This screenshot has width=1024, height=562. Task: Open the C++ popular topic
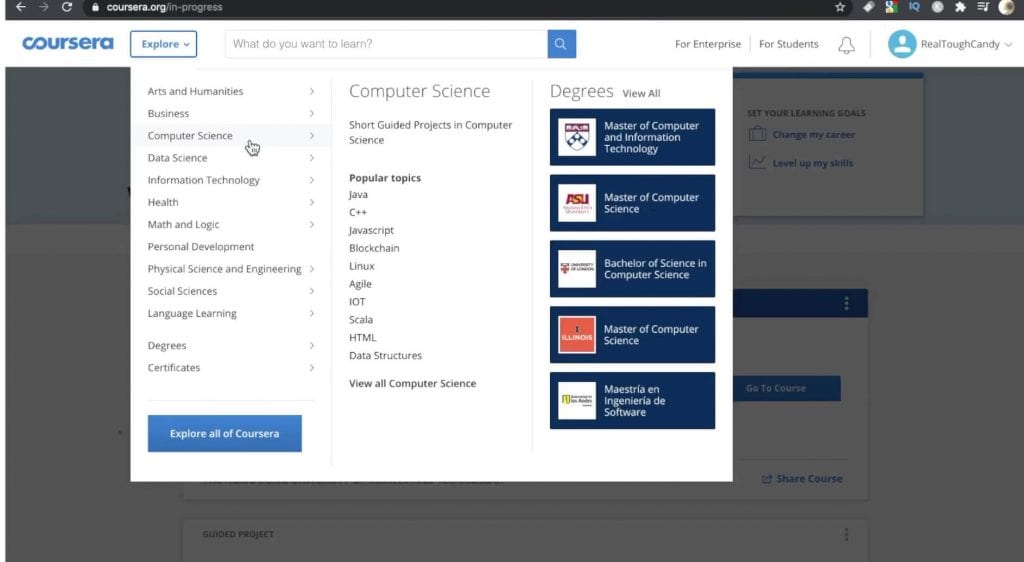pos(358,212)
